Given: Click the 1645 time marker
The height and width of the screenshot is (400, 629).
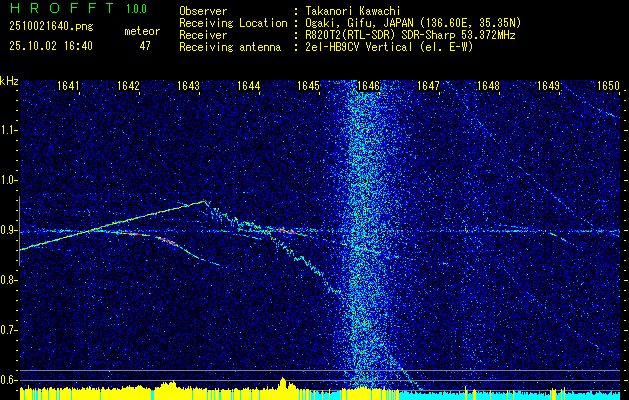Looking at the screenshot, I should point(308,86).
